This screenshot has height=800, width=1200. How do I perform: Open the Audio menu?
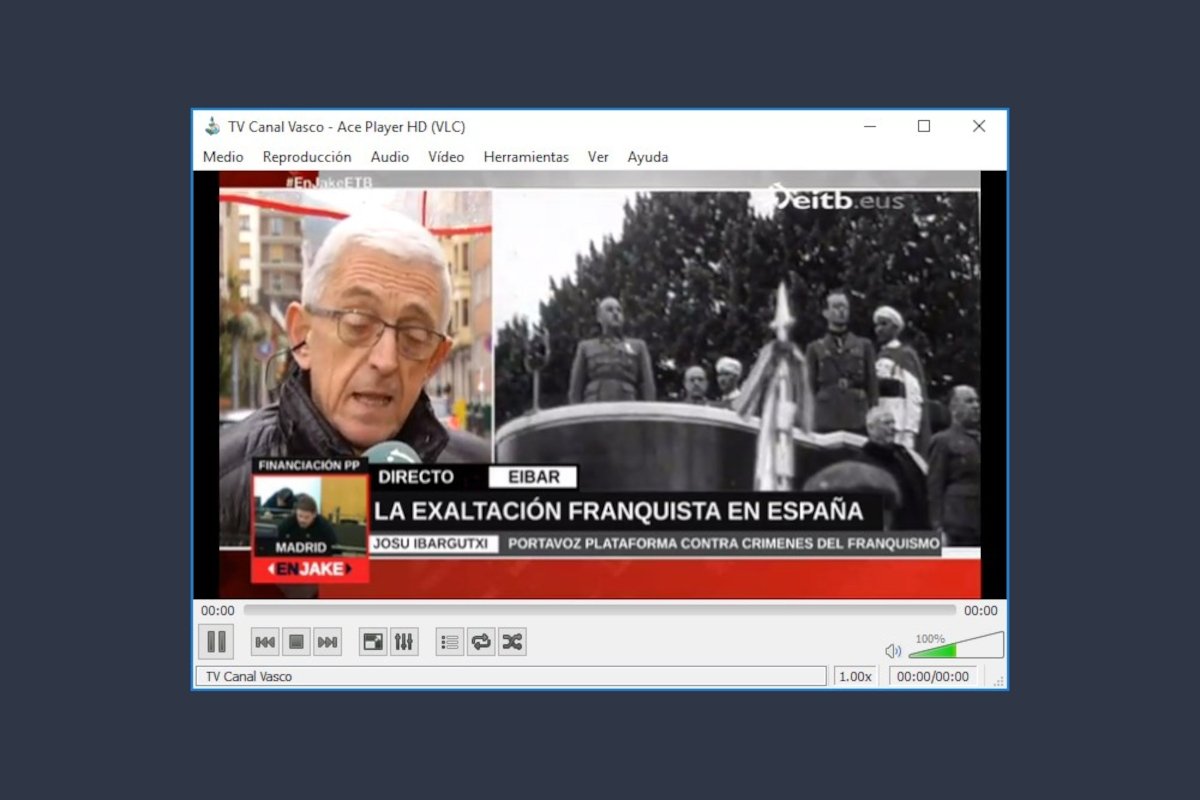pyautogui.click(x=390, y=157)
